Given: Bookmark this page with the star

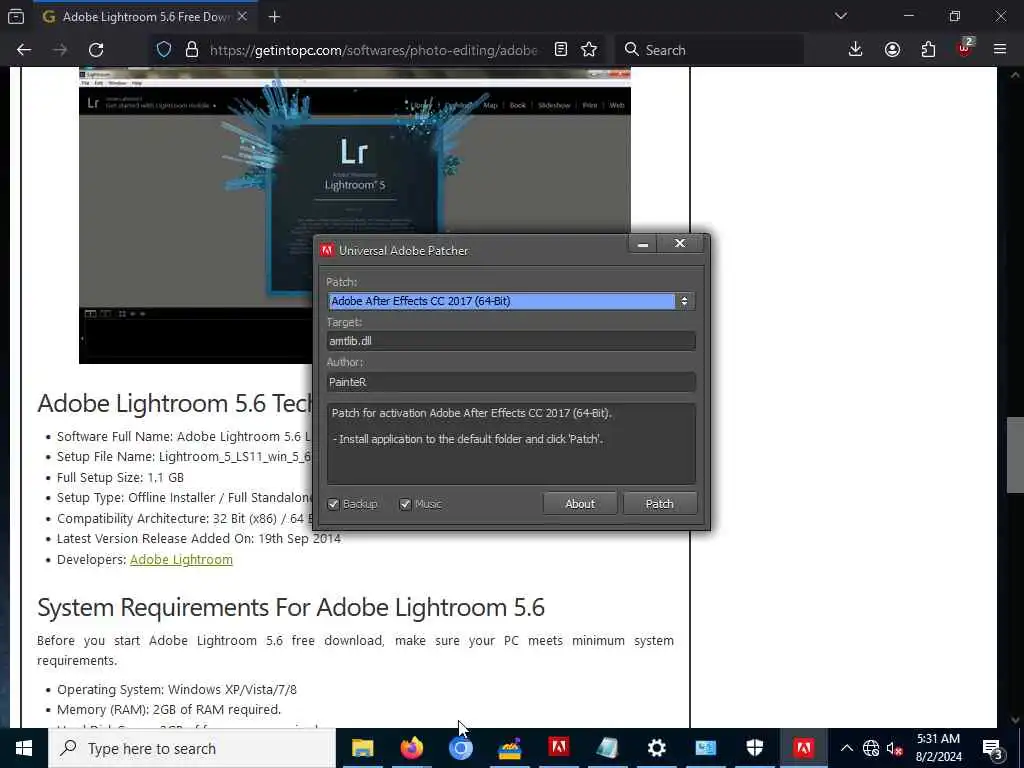Looking at the screenshot, I should click(x=589, y=50).
